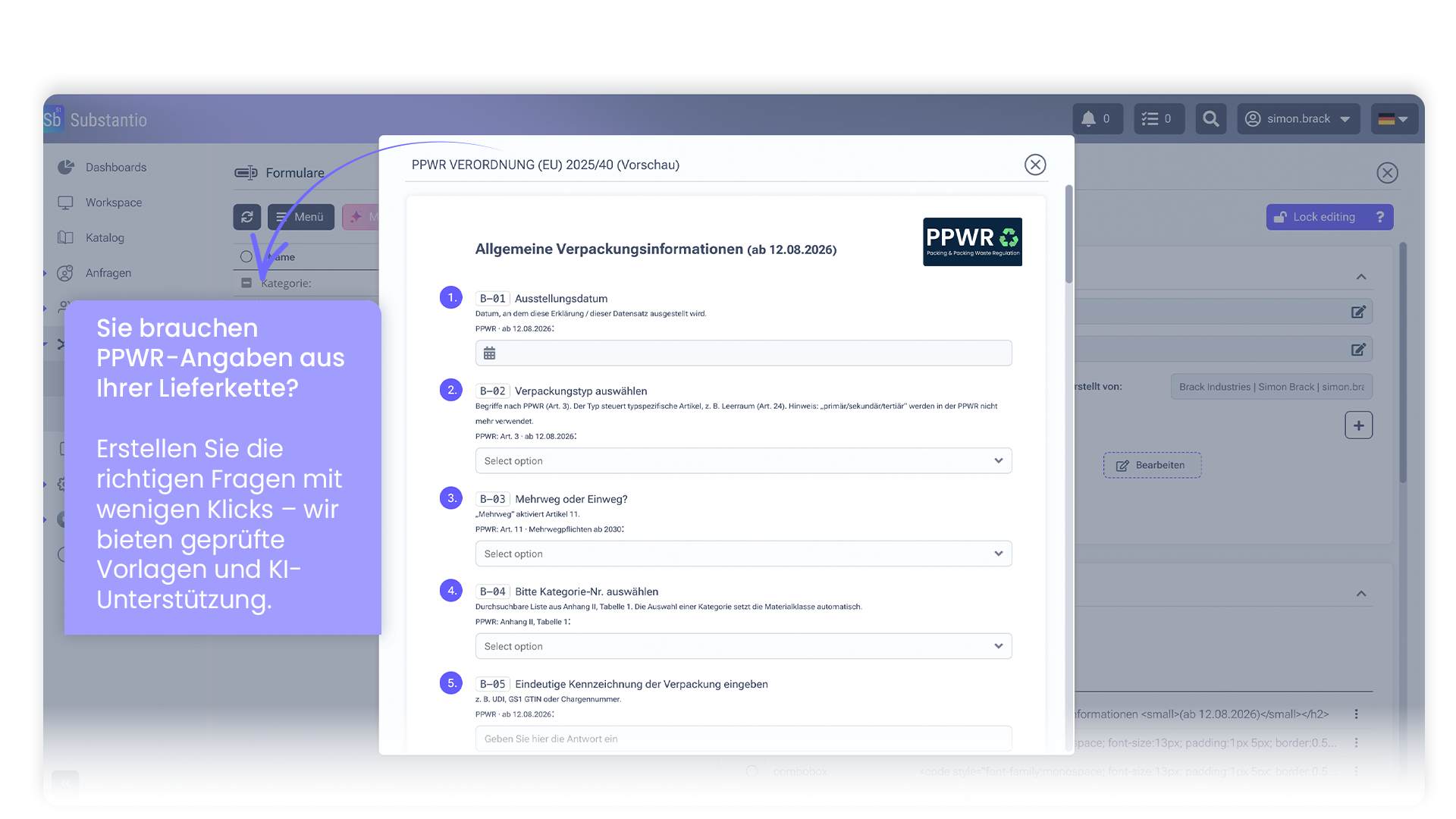Image resolution: width=1456 pixels, height=819 pixels.
Task: Click the 'erstellt von' Brack Industries field
Action: point(1271,387)
